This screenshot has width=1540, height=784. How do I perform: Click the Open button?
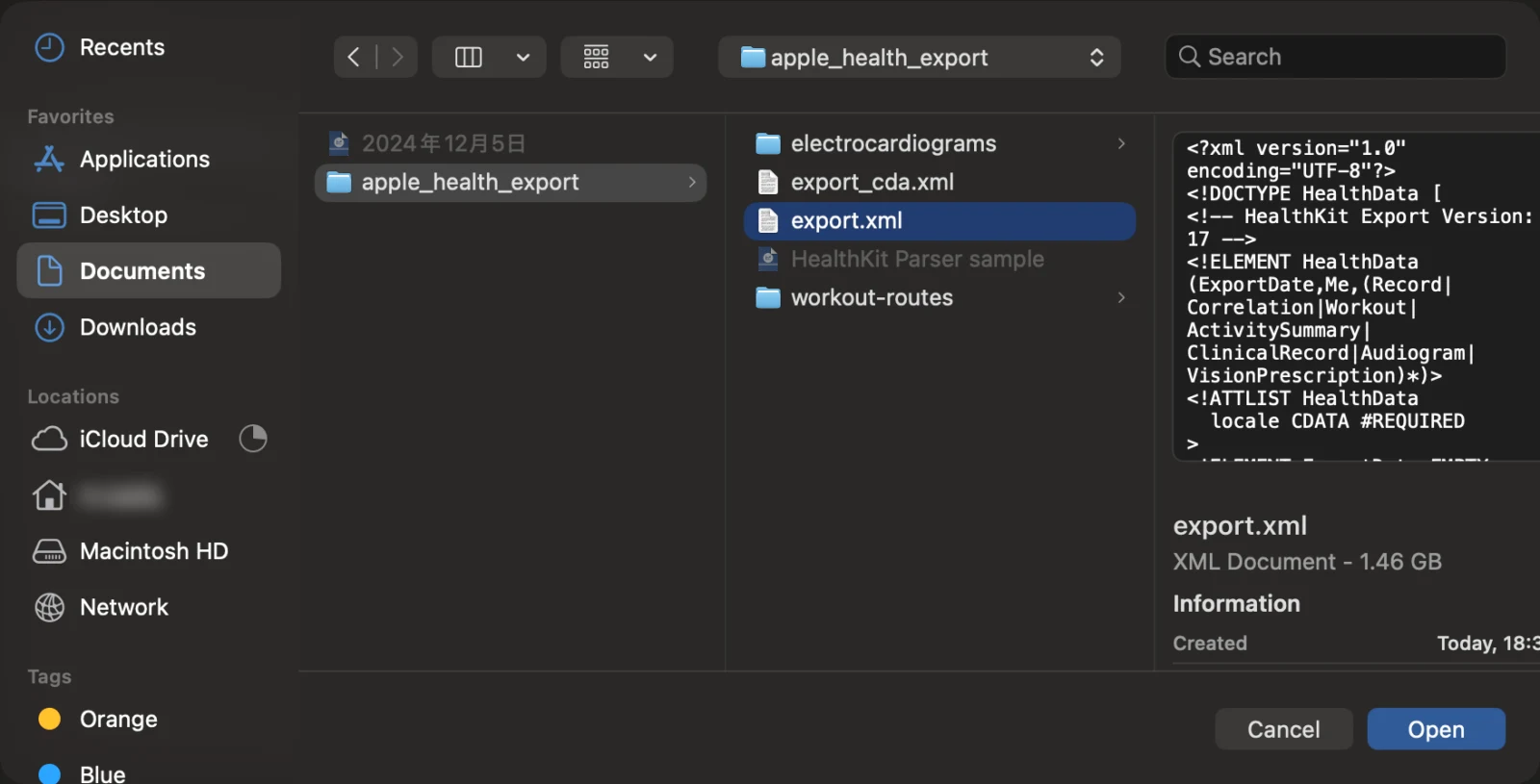pos(1436,729)
